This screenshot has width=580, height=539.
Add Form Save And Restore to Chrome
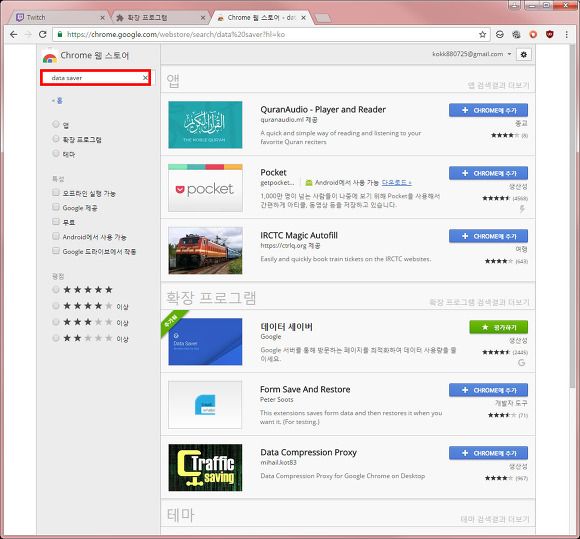click(x=488, y=390)
